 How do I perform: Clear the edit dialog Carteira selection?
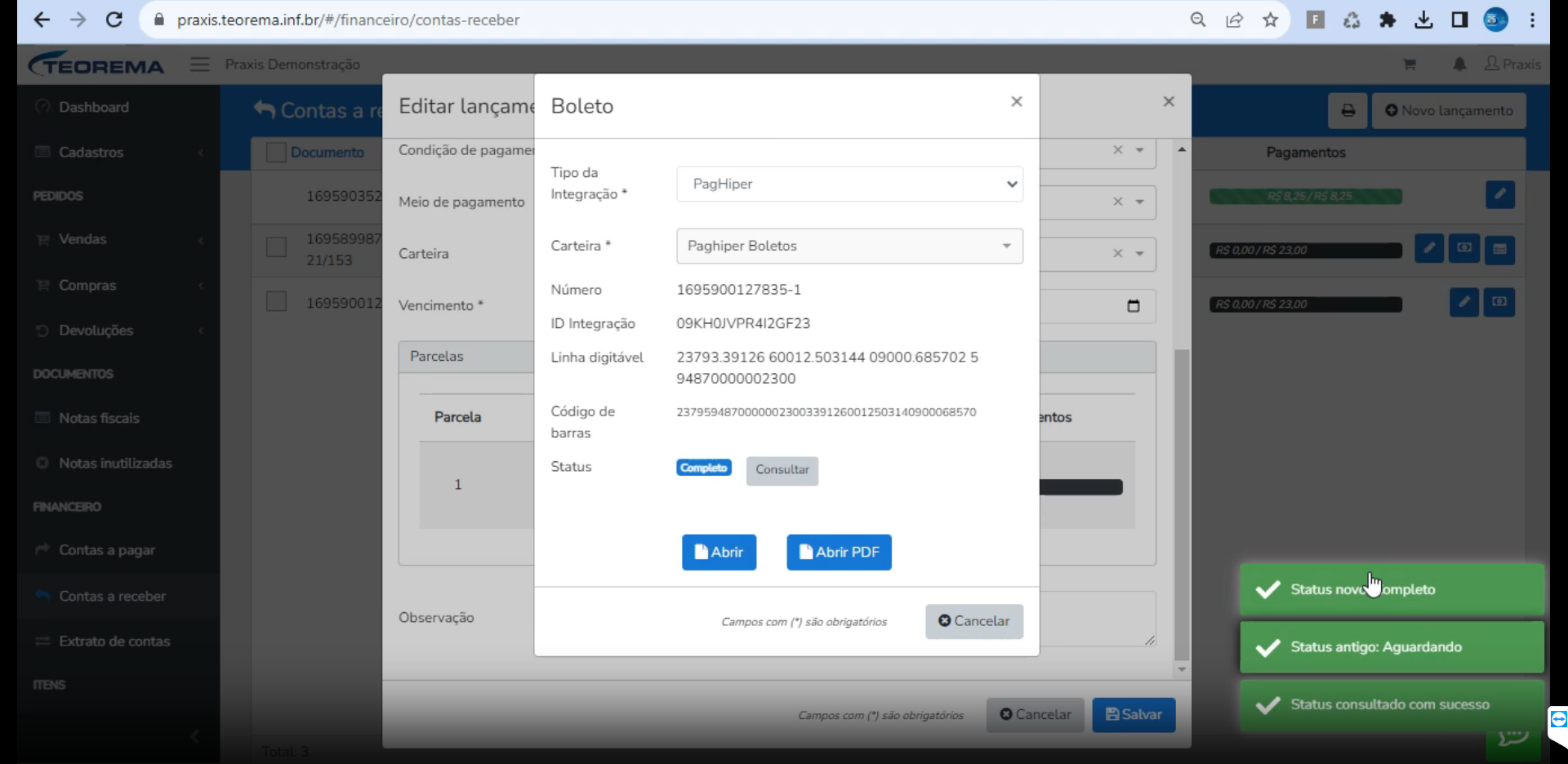1118,254
